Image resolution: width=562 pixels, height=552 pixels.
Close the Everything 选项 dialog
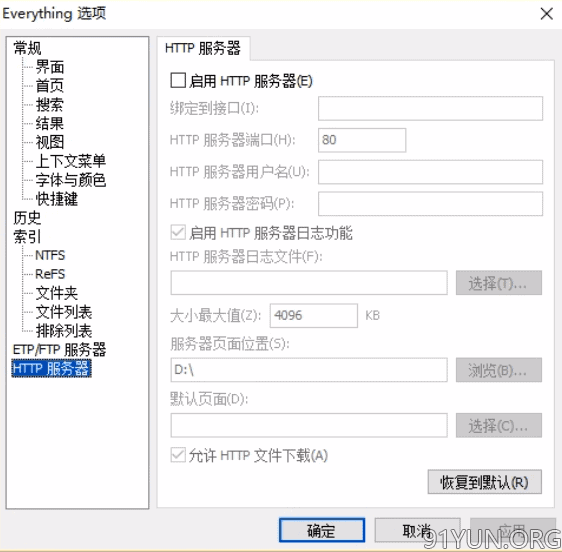pyautogui.click(x=547, y=14)
